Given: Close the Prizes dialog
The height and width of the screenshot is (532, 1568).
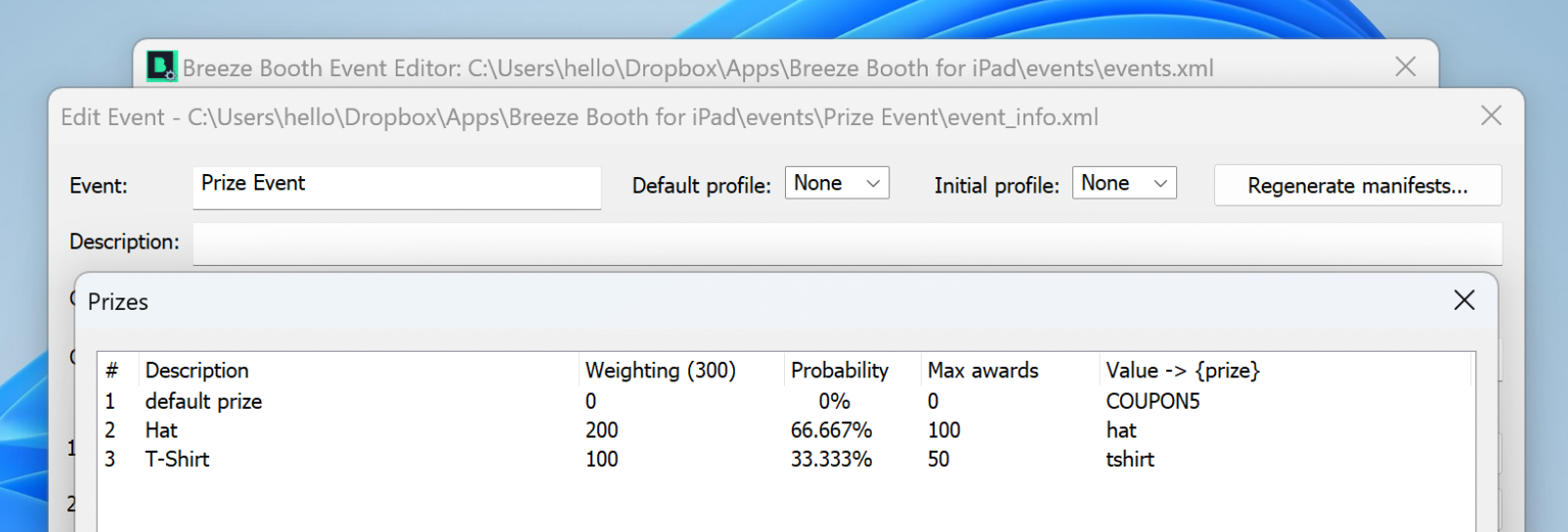Looking at the screenshot, I should (x=1463, y=300).
